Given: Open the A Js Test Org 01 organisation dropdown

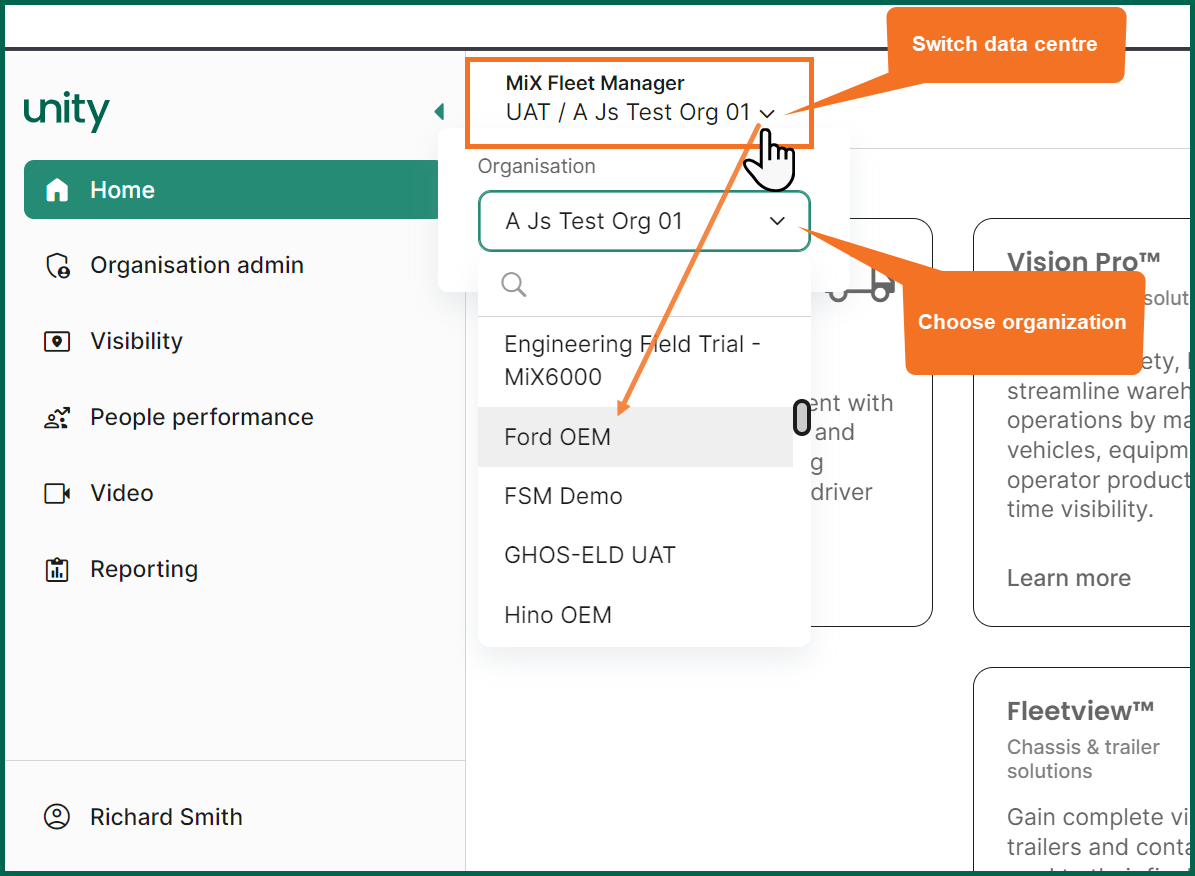Looking at the screenshot, I should point(644,221).
